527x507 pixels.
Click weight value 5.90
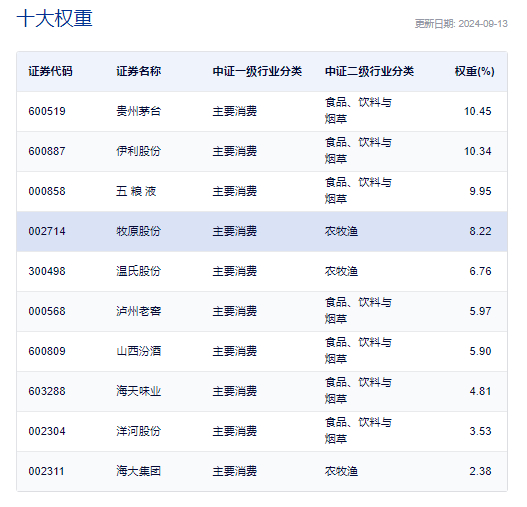[x=480, y=351]
